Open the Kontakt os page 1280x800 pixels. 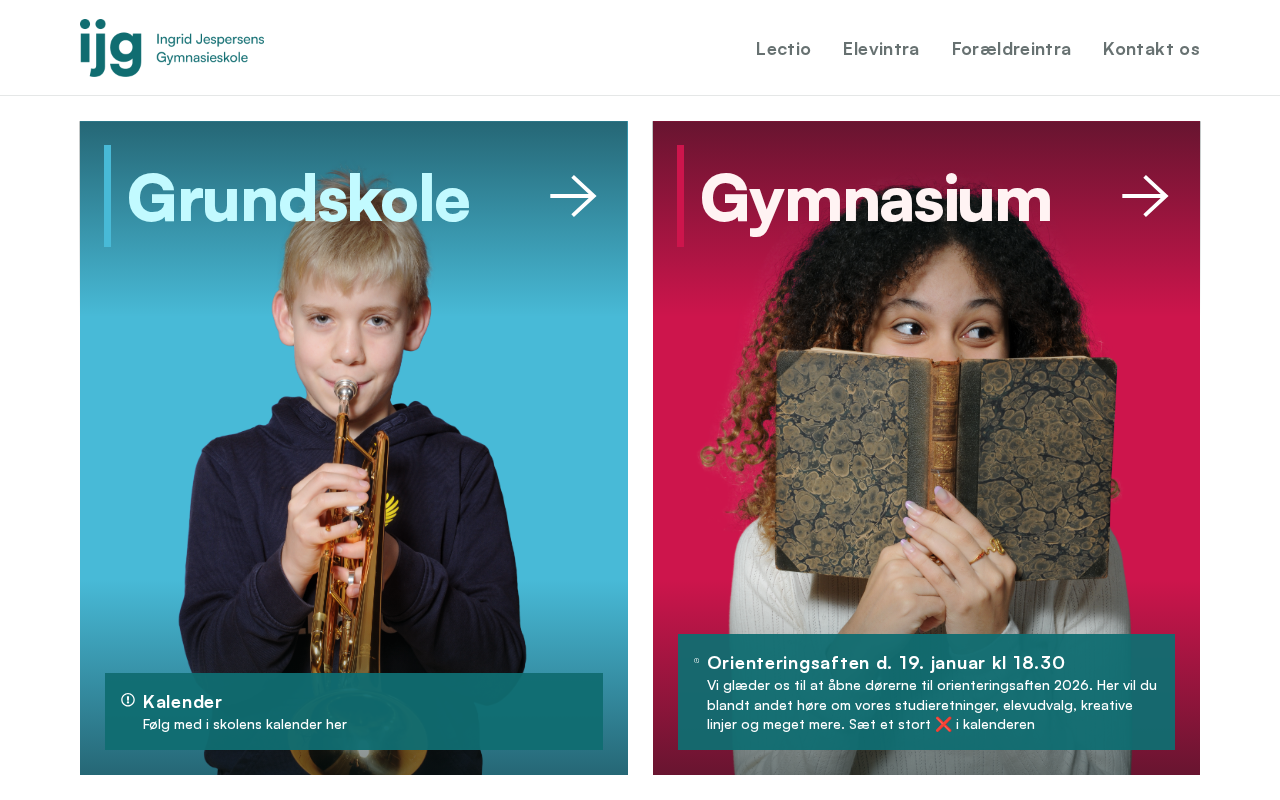(1151, 49)
